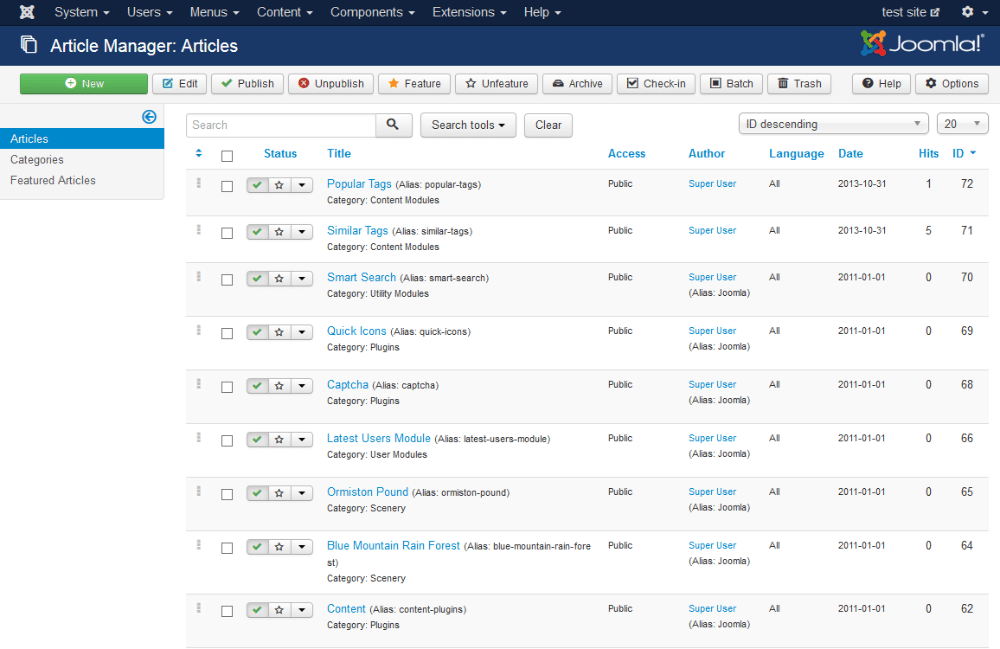Viewport: 1000px width, 649px height.
Task: Open the Components menu
Action: [372, 12]
